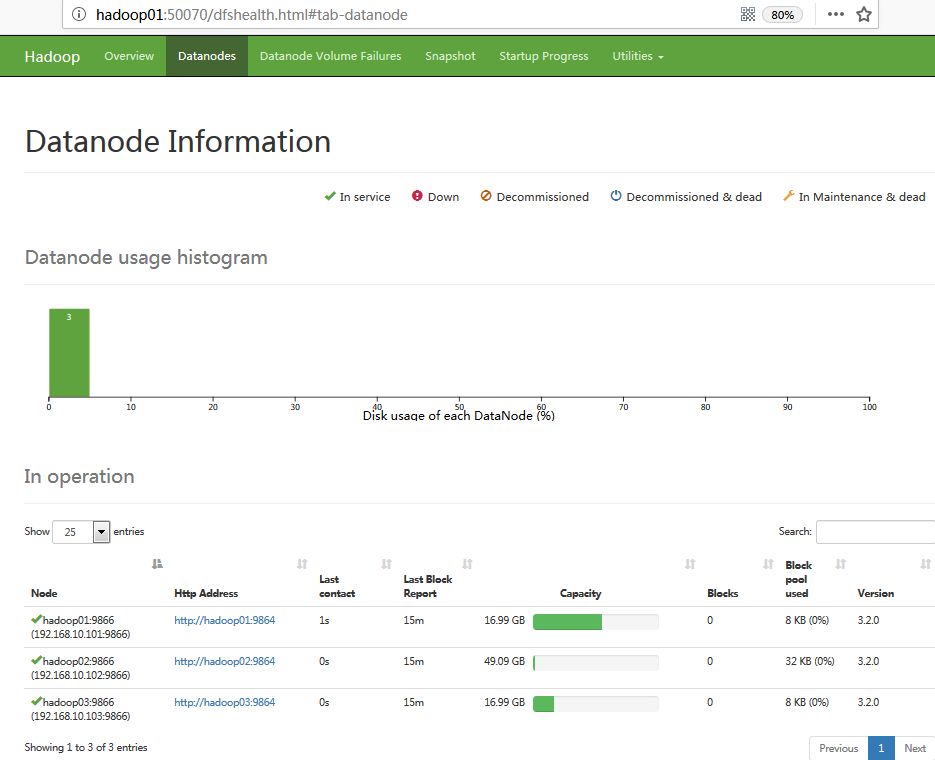Focus the Search input field
This screenshot has width=935, height=760.
pos(876,532)
